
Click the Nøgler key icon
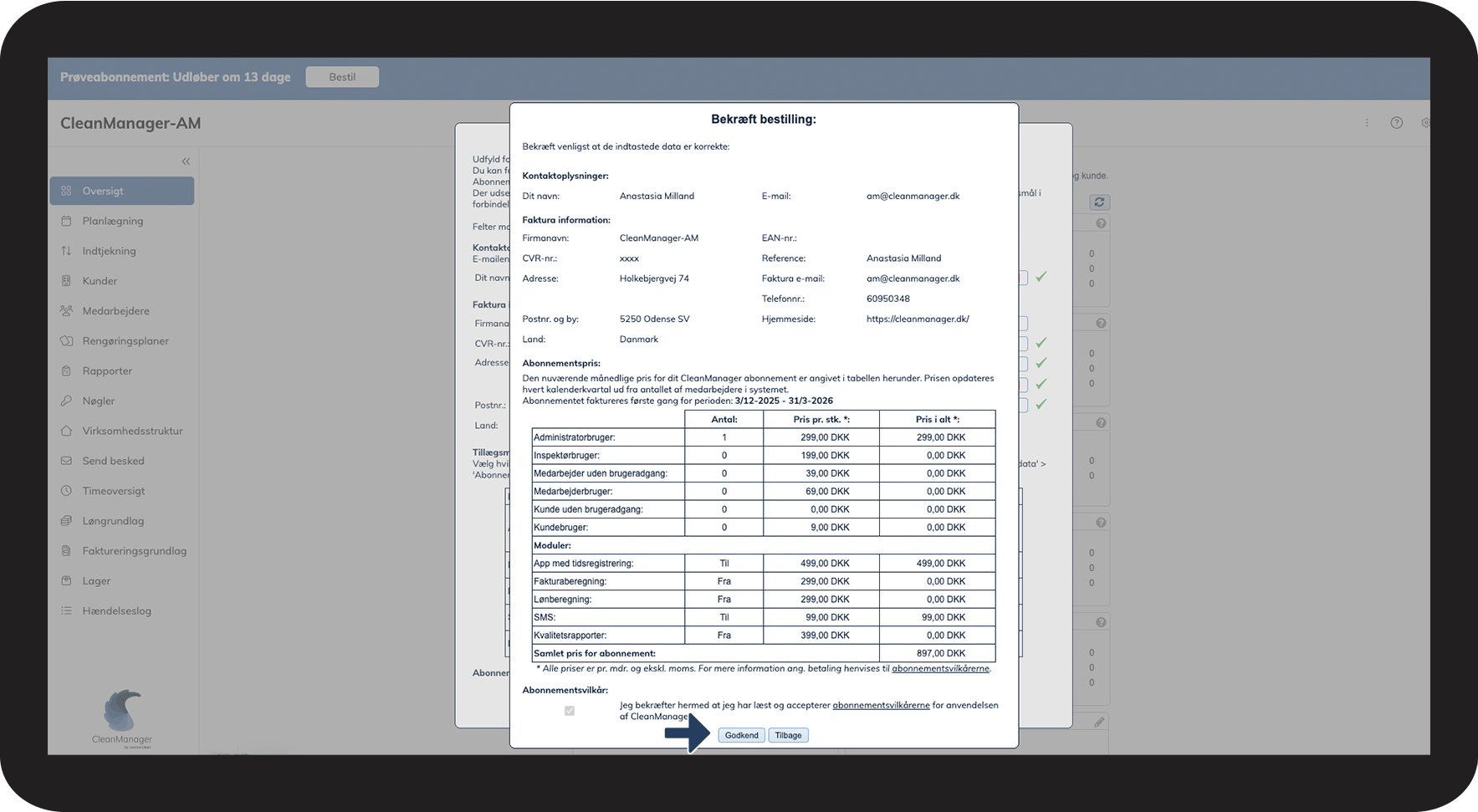click(x=66, y=401)
